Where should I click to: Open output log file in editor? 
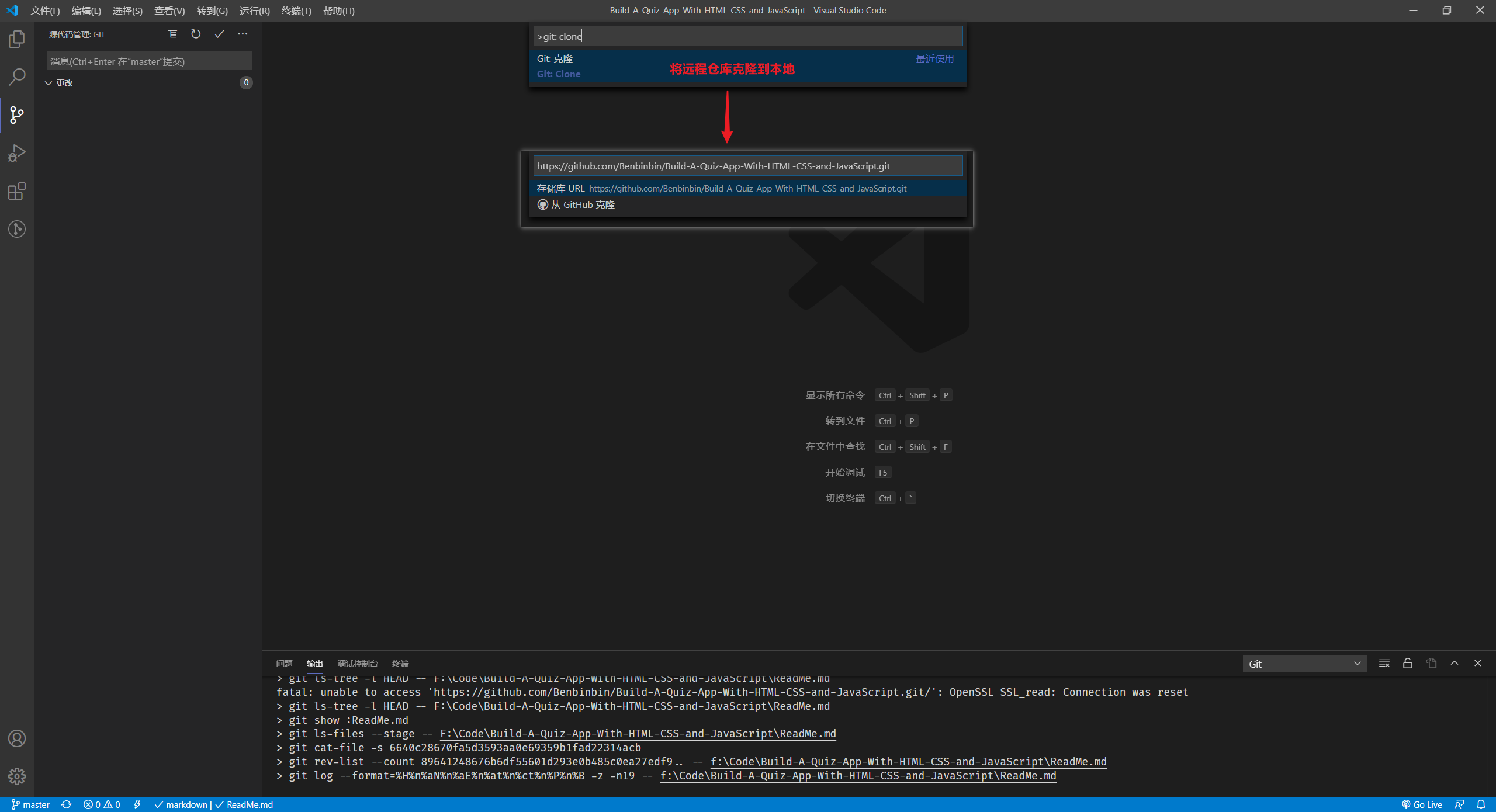[1431, 663]
